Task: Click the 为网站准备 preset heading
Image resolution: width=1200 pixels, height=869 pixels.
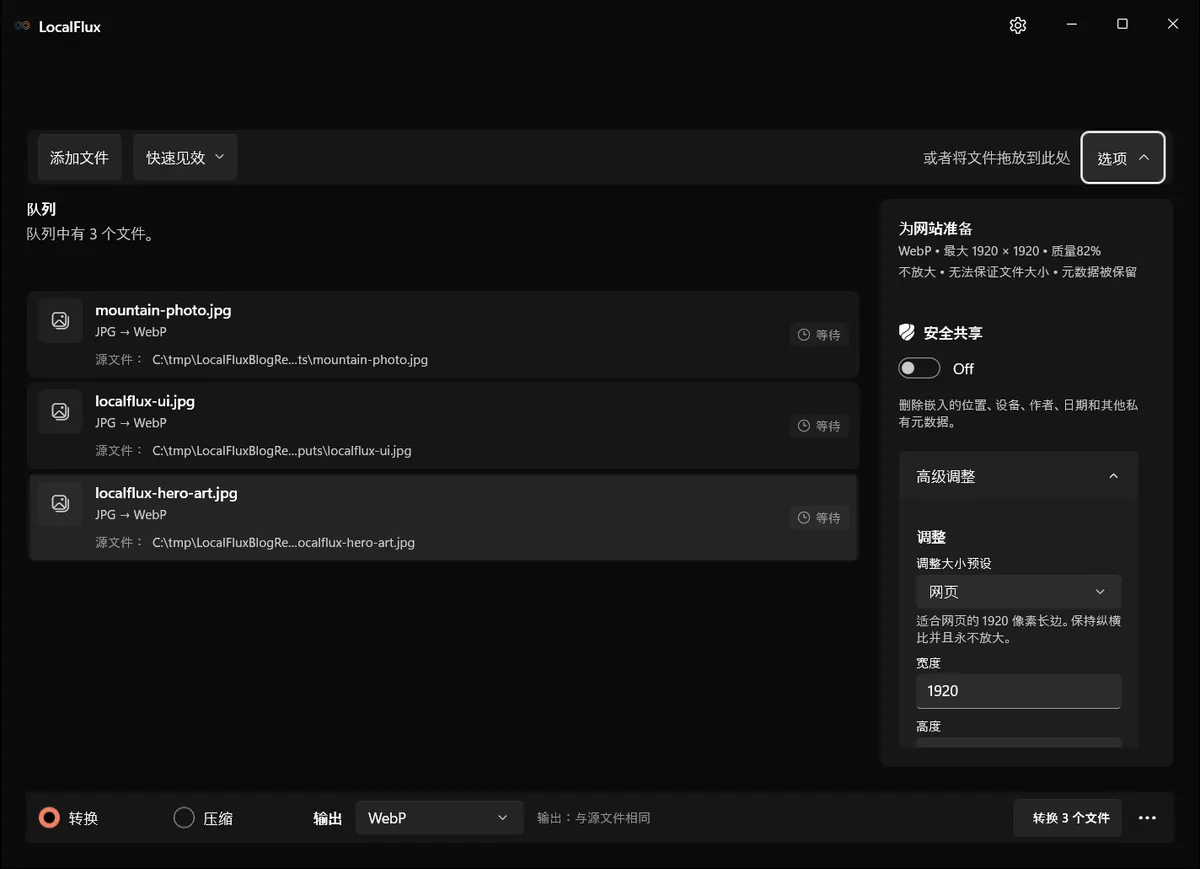Action: [935, 228]
